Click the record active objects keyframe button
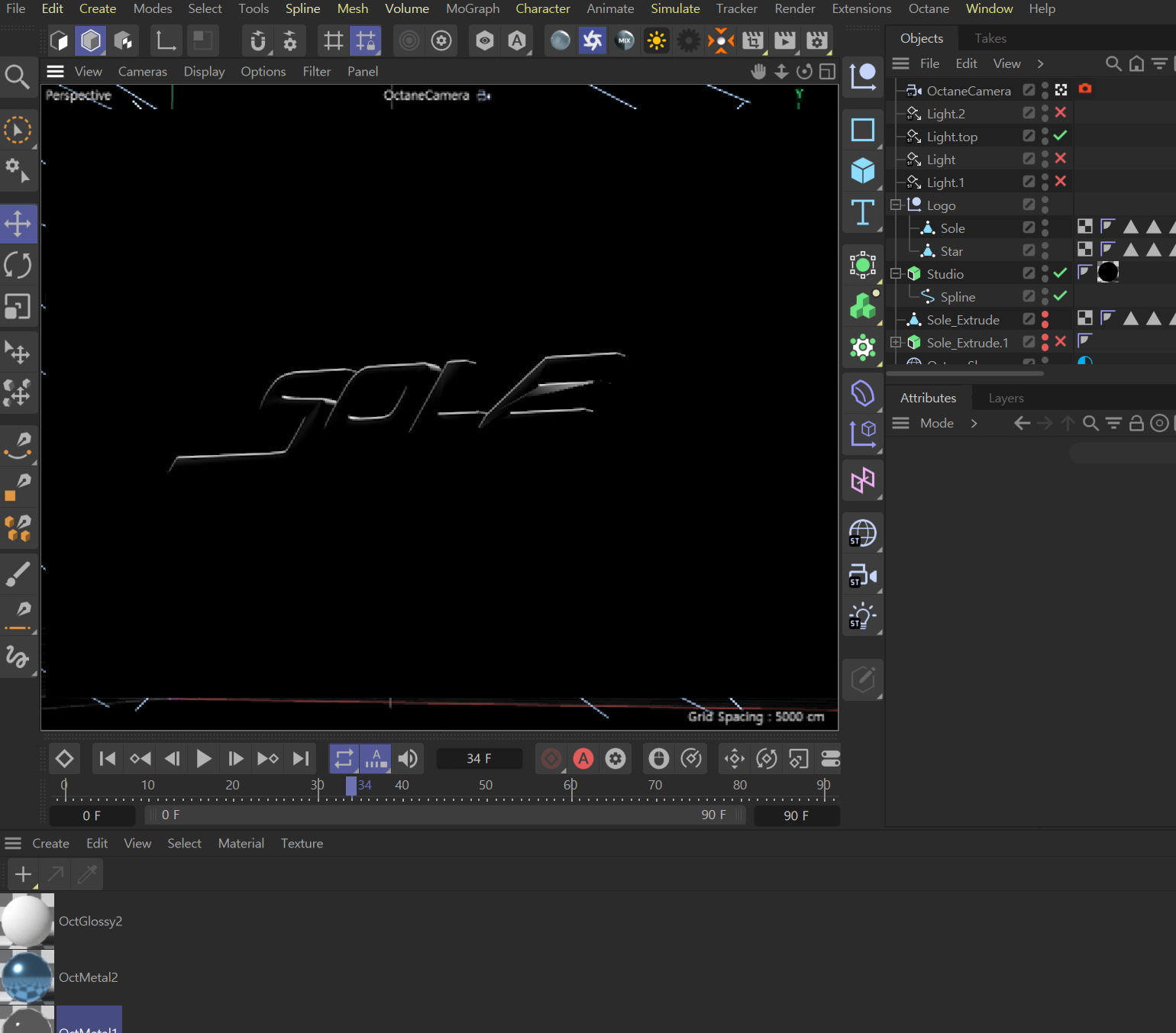The image size is (1176, 1033). point(551,758)
